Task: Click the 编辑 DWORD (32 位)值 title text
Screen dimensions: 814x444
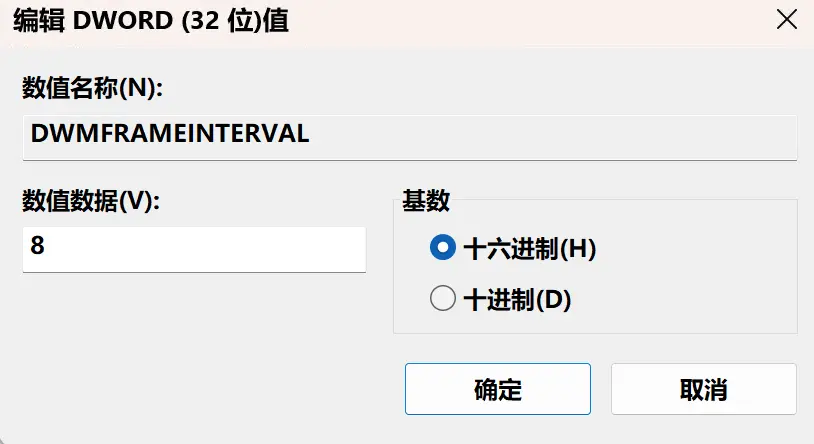Action: pos(151,21)
